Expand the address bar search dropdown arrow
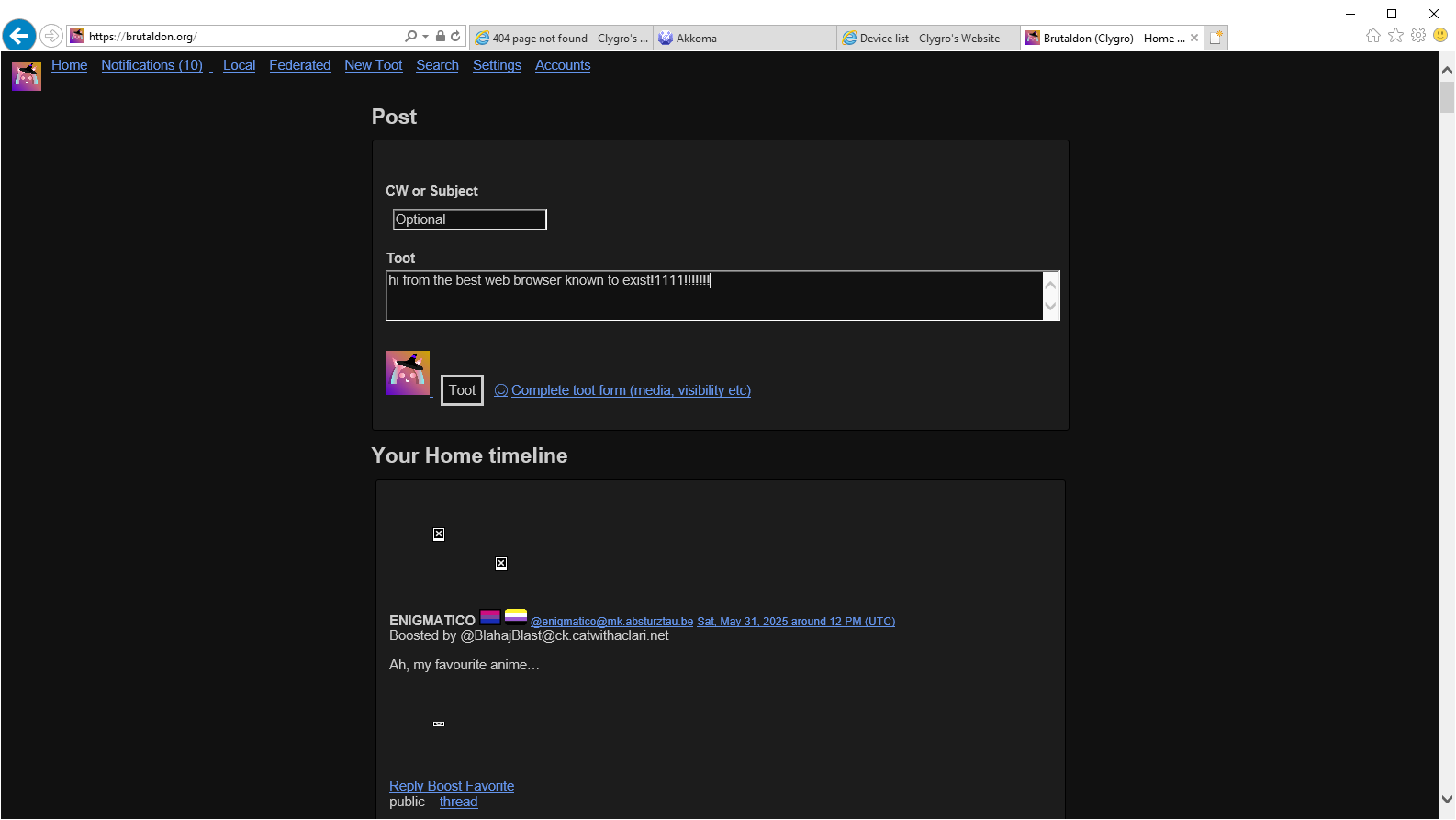1456x820 pixels. click(x=425, y=37)
